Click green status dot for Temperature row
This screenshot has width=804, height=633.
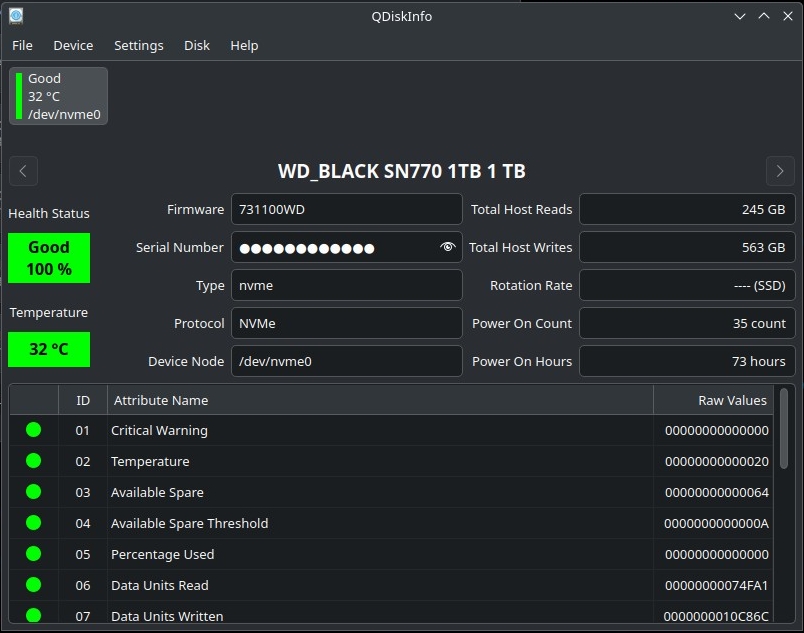[x=33, y=461]
